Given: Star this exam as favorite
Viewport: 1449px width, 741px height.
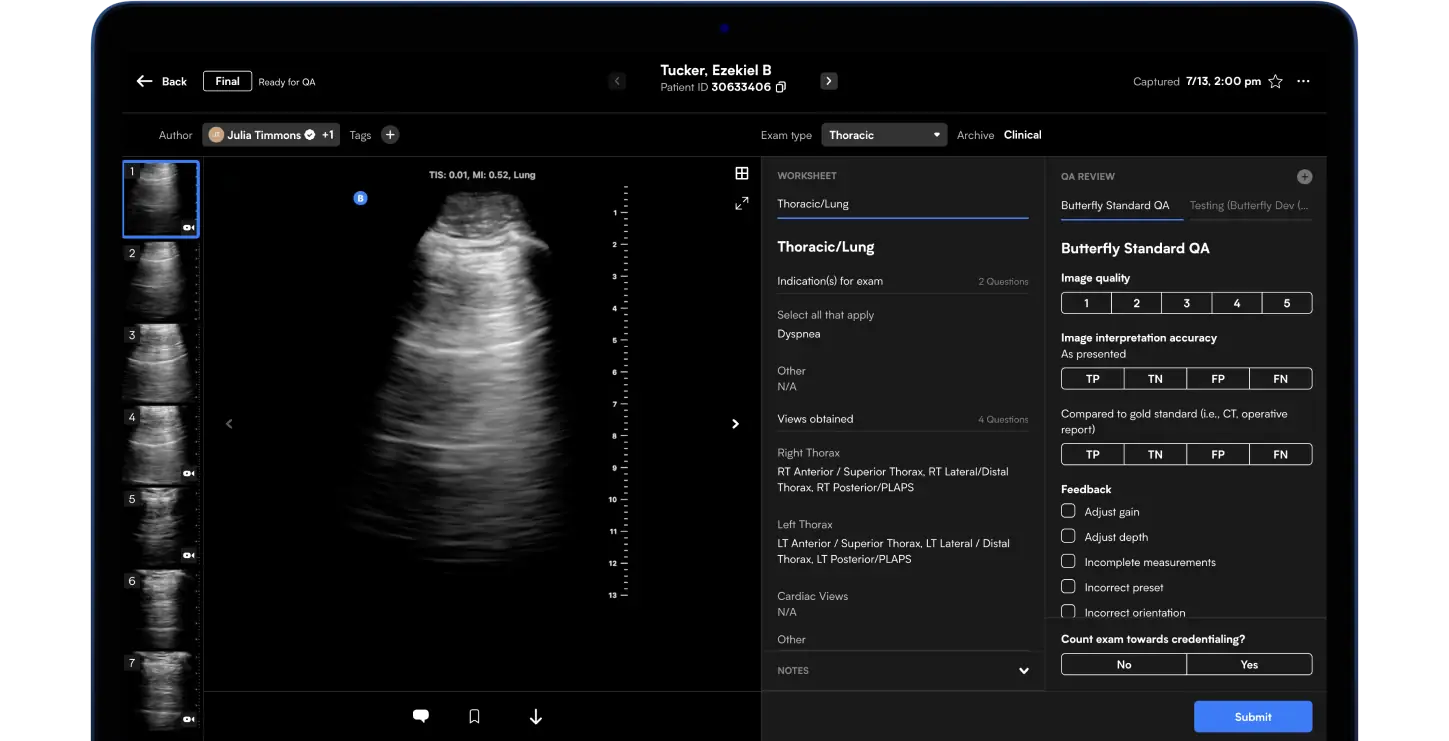Looking at the screenshot, I should (1275, 82).
